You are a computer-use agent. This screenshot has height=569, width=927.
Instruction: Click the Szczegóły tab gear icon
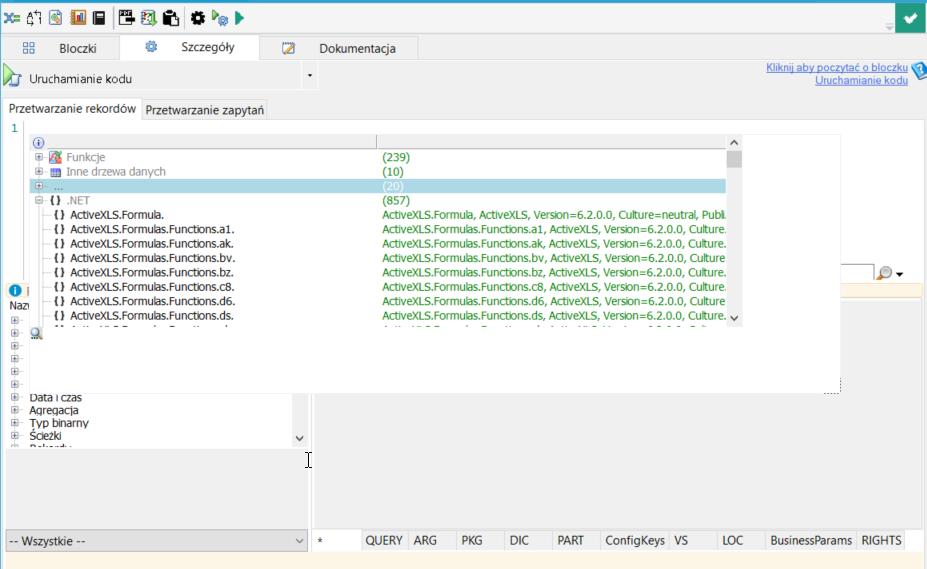click(x=151, y=46)
